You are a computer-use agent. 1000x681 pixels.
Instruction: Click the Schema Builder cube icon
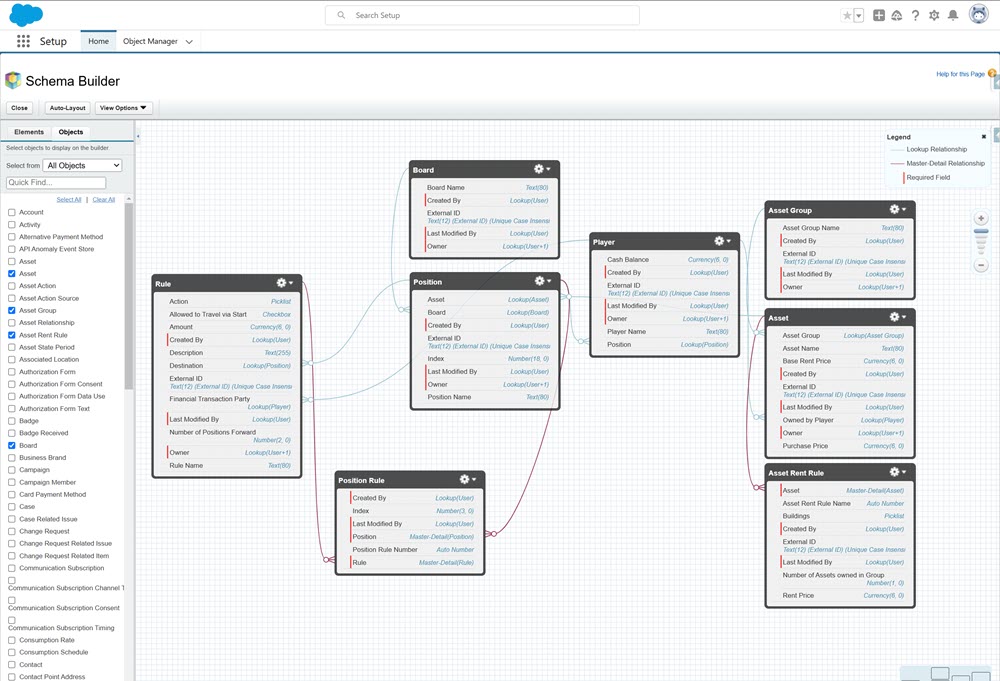pyautogui.click(x=13, y=80)
